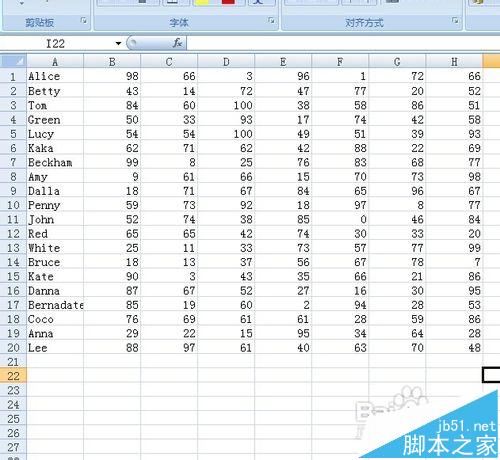The image size is (500, 460).
Task: Select column A header
Action: point(55,62)
